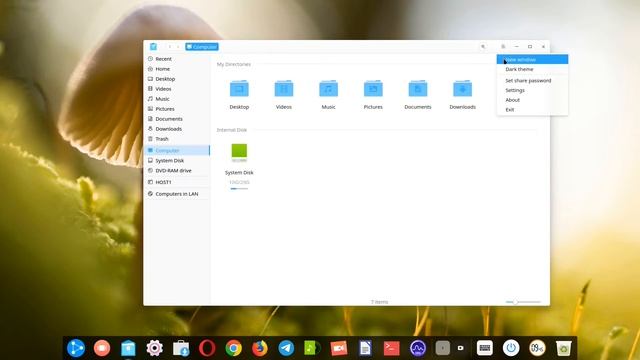Launch Chrome from the dock
Viewport: 640px width, 360px height.
[233, 348]
